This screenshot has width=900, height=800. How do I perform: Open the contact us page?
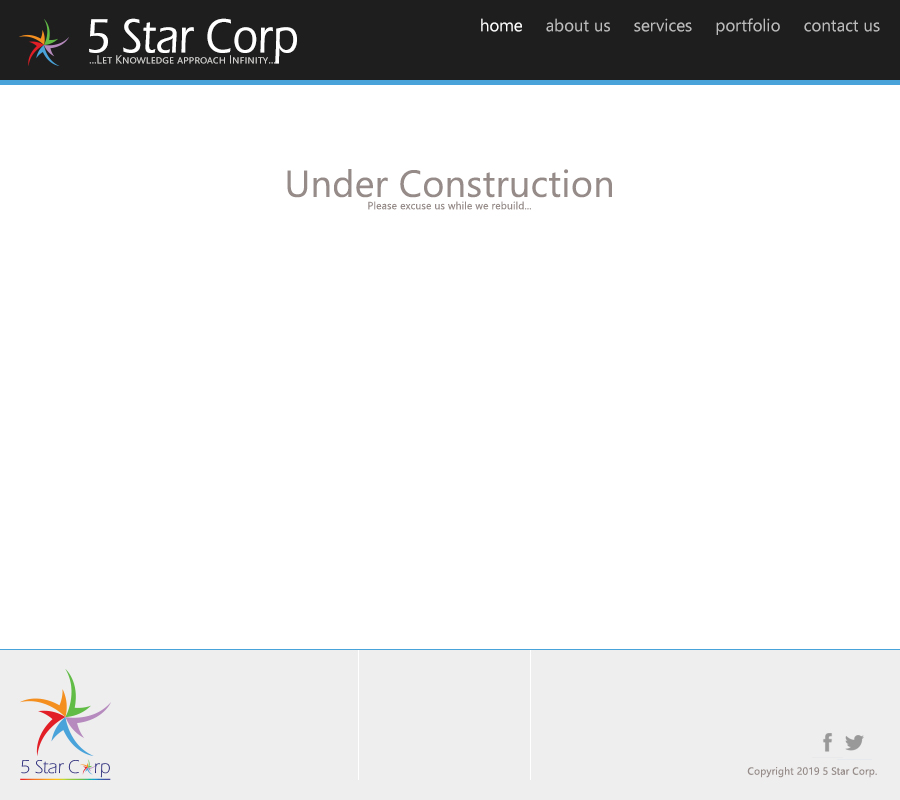[x=841, y=26]
